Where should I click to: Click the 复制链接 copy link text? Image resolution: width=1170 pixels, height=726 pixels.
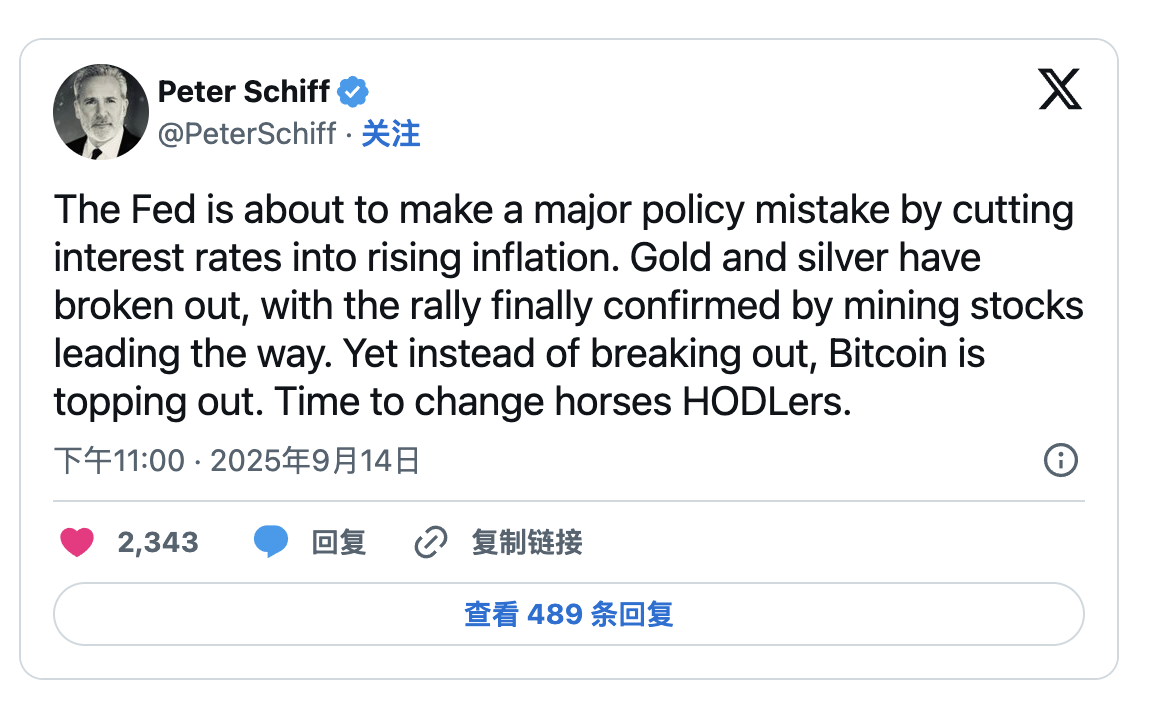tap(527, 543)
